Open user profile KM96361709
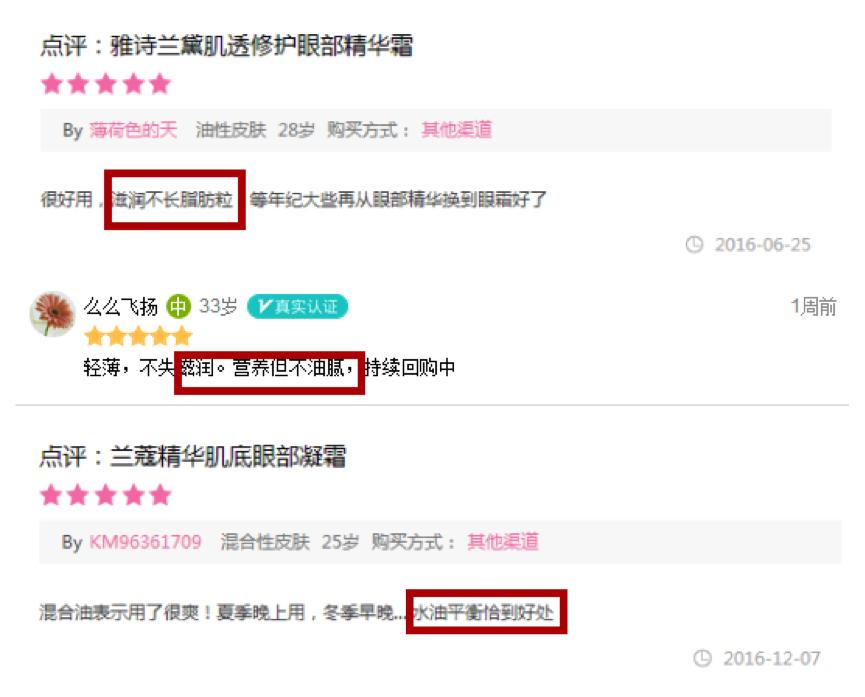The width and height of the screenshot is (865, 697). click(x=145, y=542)
